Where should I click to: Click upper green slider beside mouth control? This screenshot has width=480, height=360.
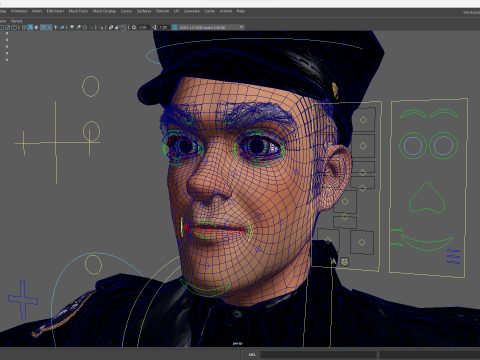pyautogui.click(x=397, y=230)
